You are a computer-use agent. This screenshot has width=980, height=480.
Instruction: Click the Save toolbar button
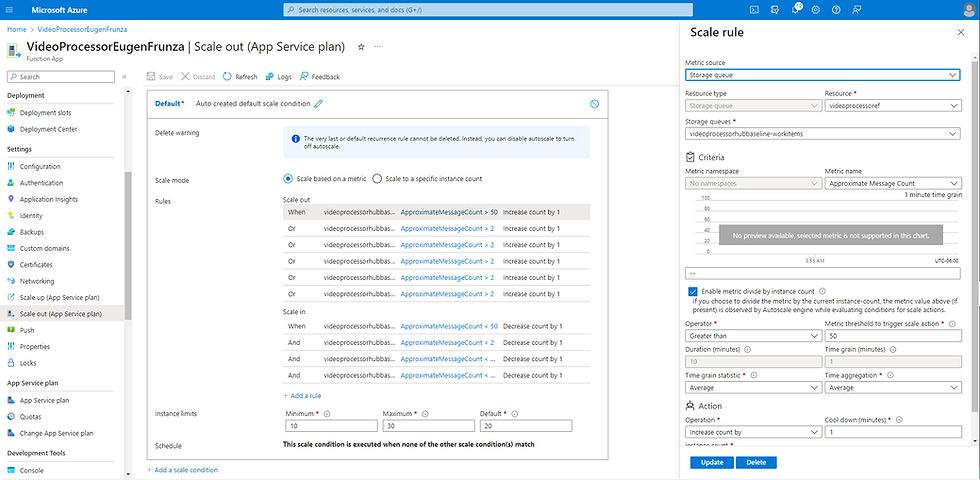(x=160, y=77)
